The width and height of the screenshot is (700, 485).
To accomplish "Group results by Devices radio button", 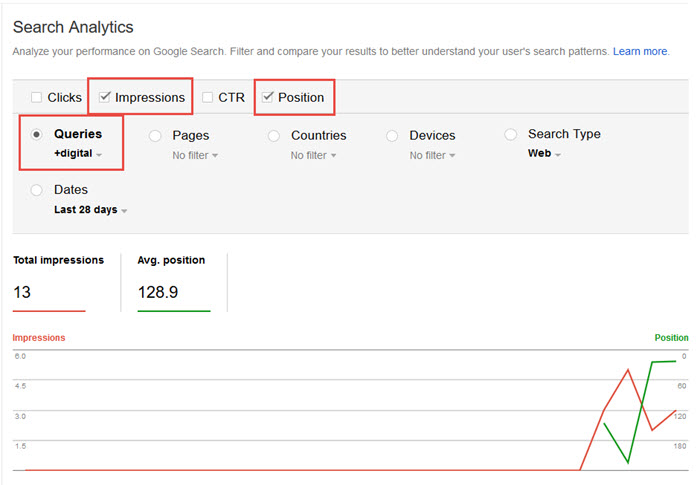I will pyautogui.click(x=392, y=136).
